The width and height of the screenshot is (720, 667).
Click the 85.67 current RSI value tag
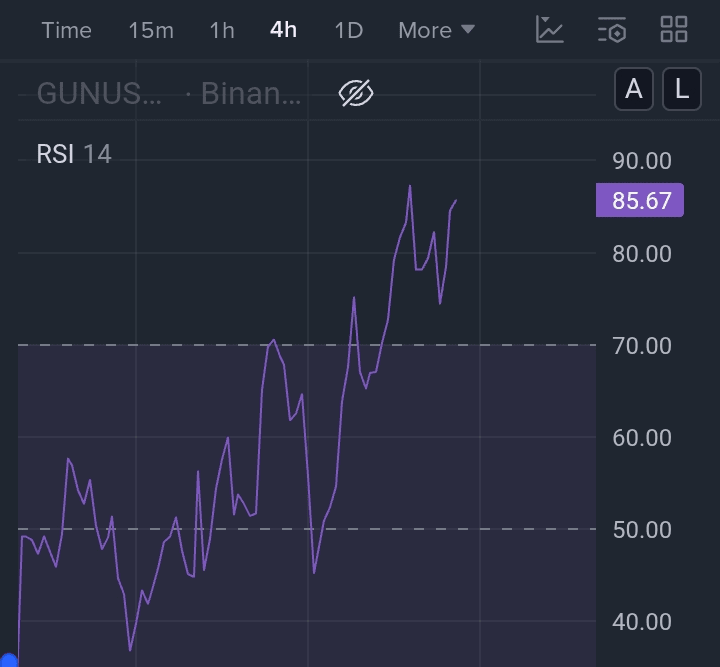click(x=640, y=200)
